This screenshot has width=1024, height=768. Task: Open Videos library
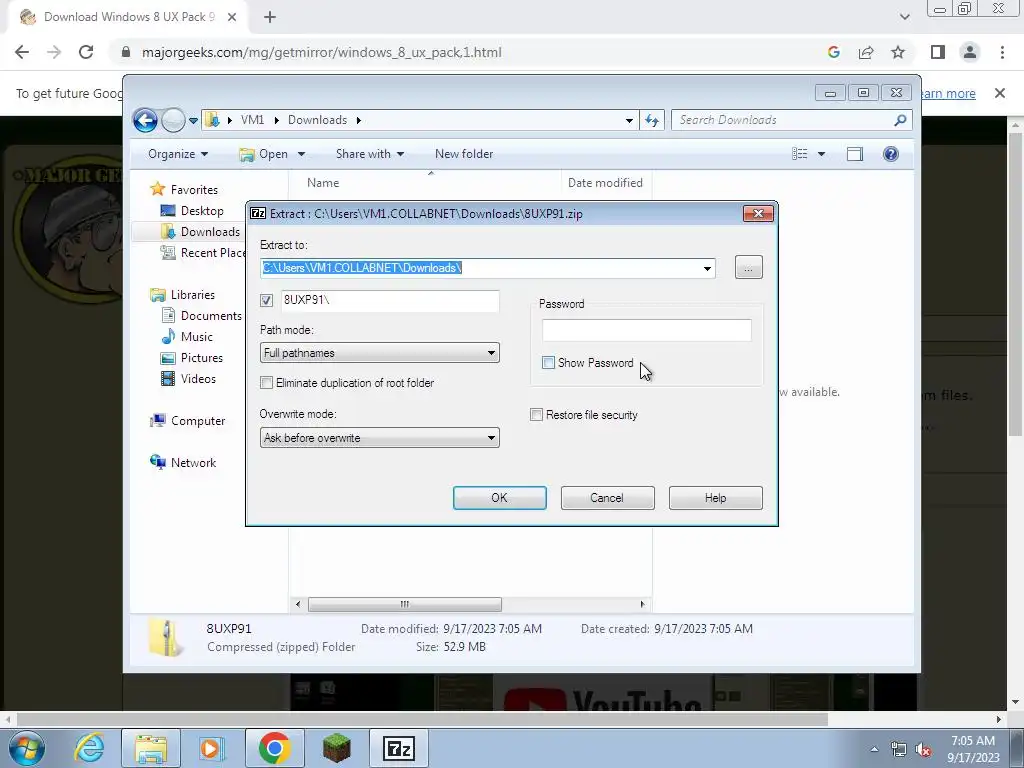coord(198,379)
